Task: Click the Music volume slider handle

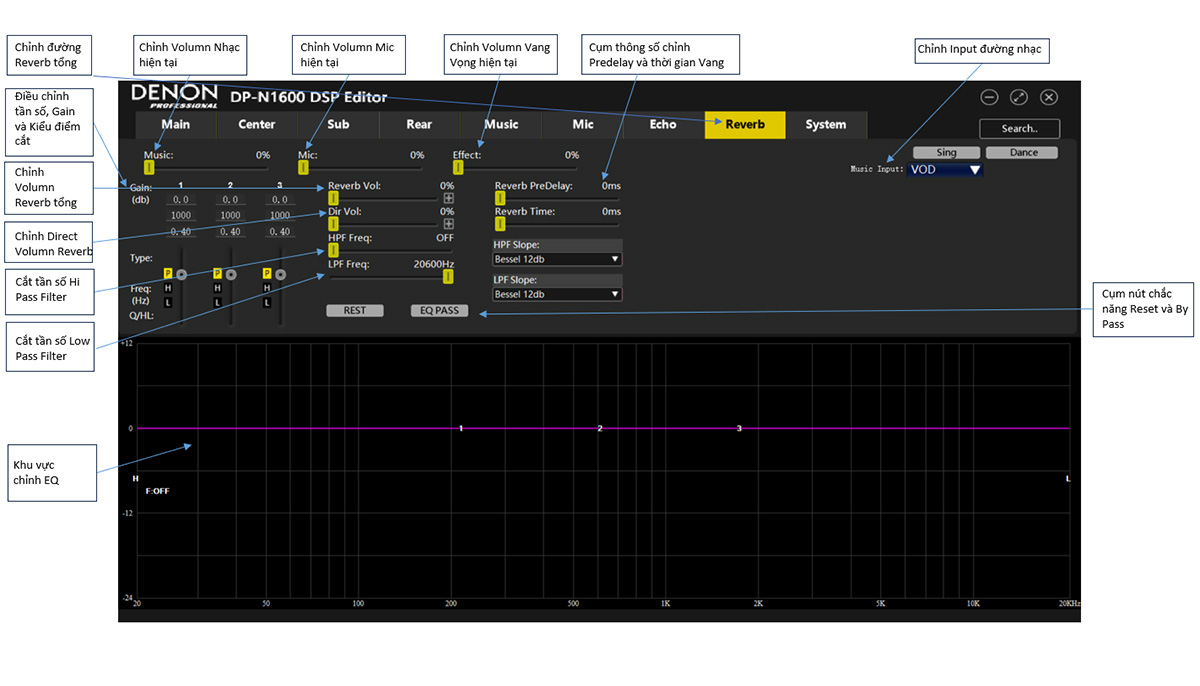Action: coord(149,167)
